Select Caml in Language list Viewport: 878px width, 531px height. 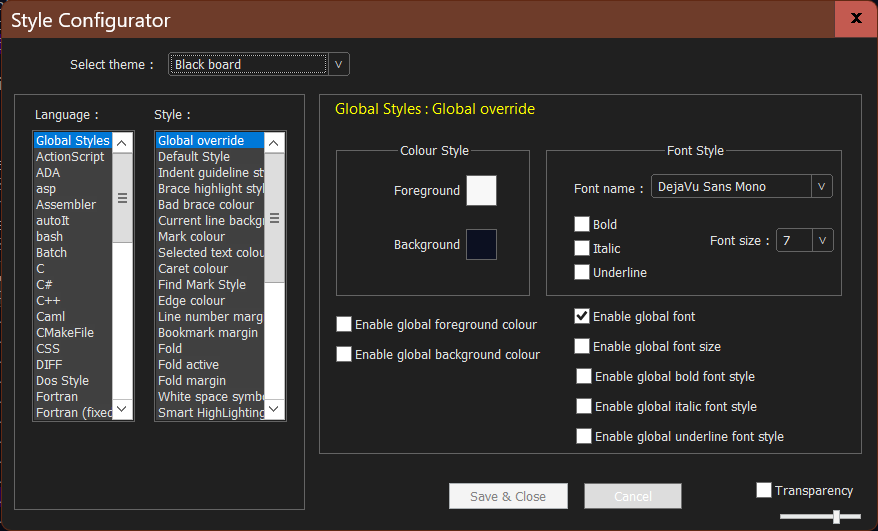click(x=73, y=316)
